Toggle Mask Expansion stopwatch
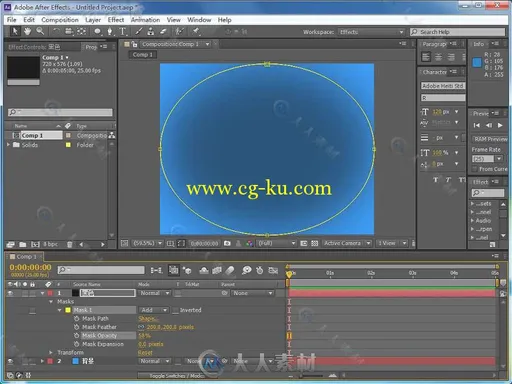Image resolution: width=512 pixels, height=384 pixels. point(76,344)
